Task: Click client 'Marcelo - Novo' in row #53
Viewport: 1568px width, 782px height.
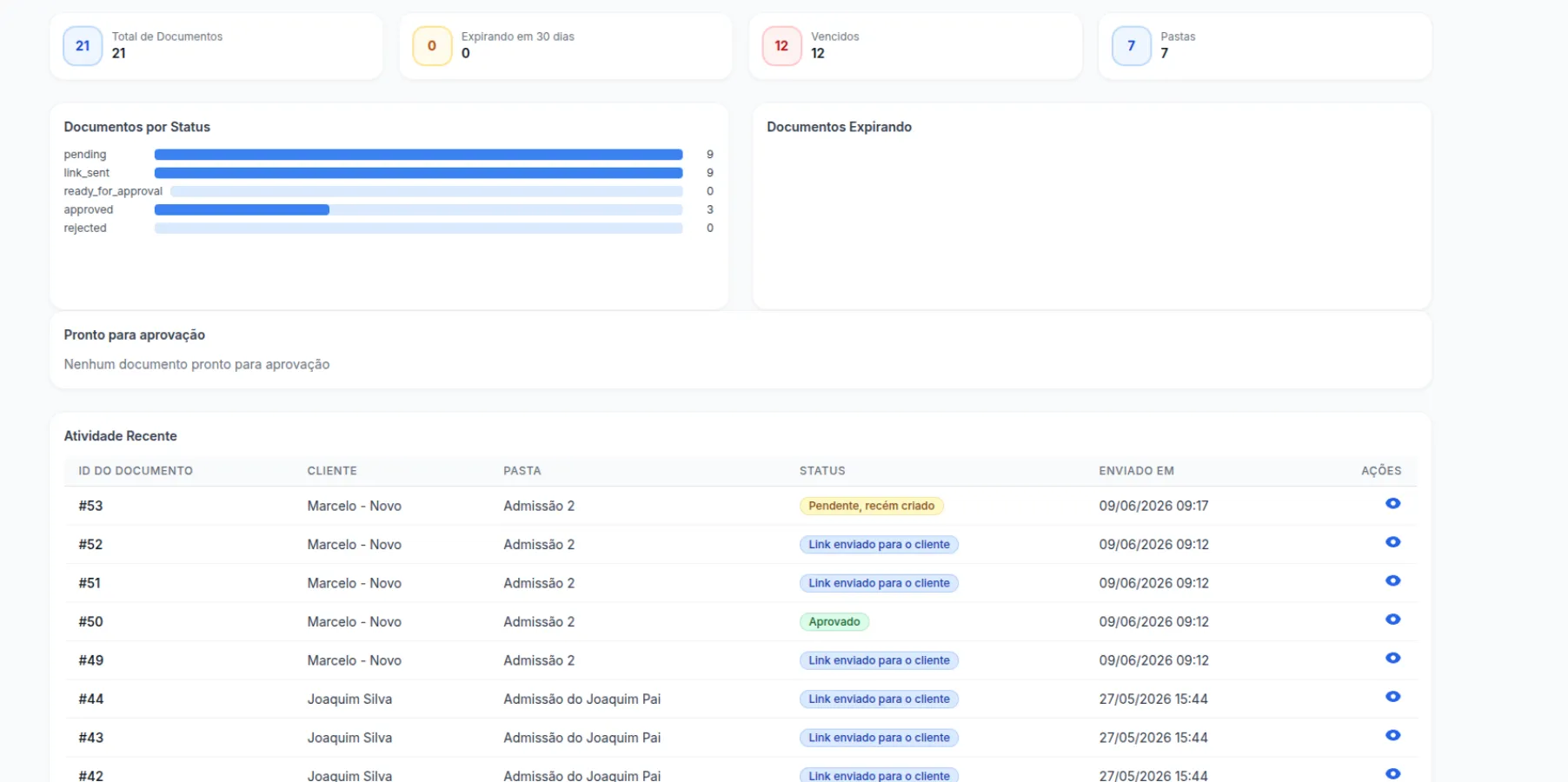Action: click(354, 506)
